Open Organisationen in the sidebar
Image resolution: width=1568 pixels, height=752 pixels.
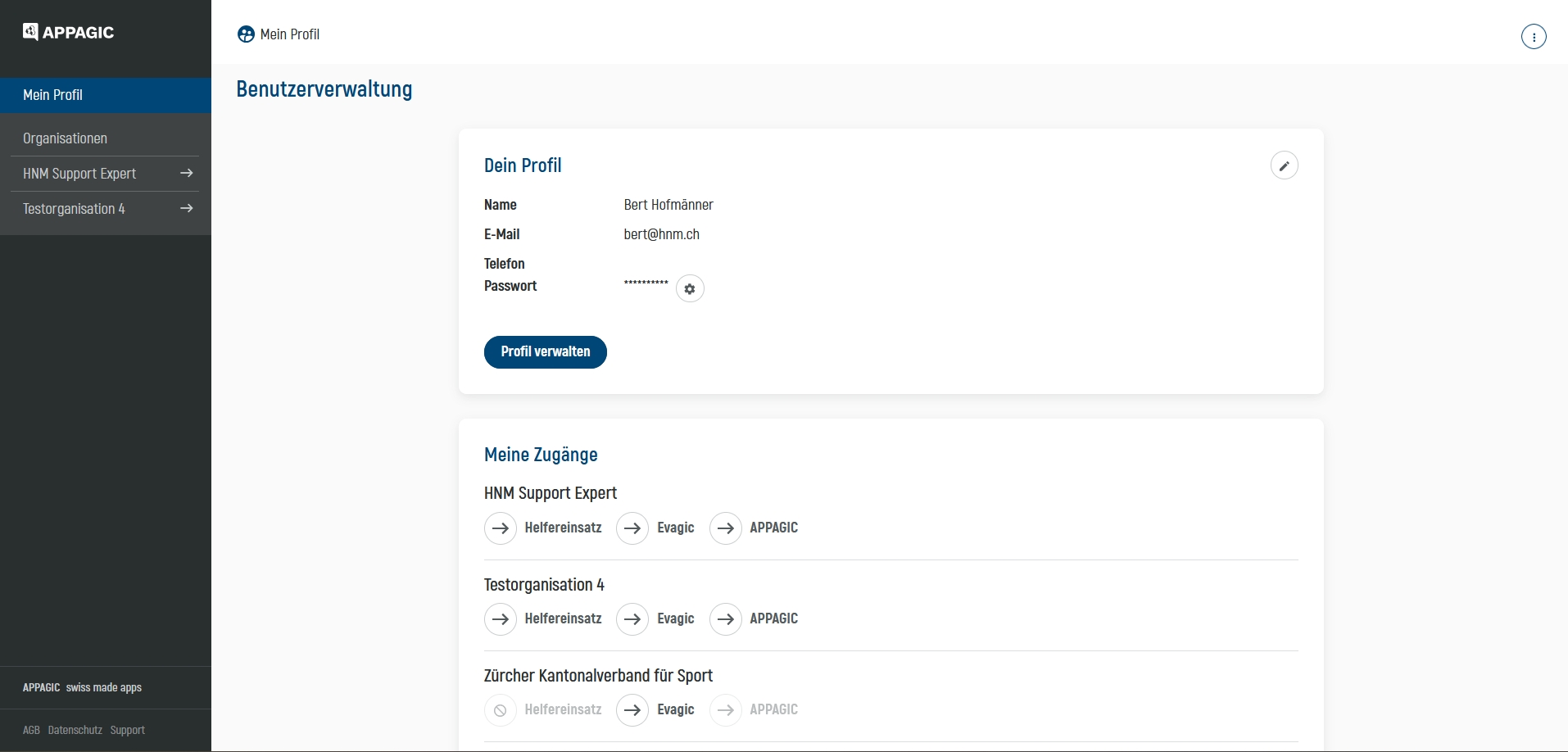(66, 138)
